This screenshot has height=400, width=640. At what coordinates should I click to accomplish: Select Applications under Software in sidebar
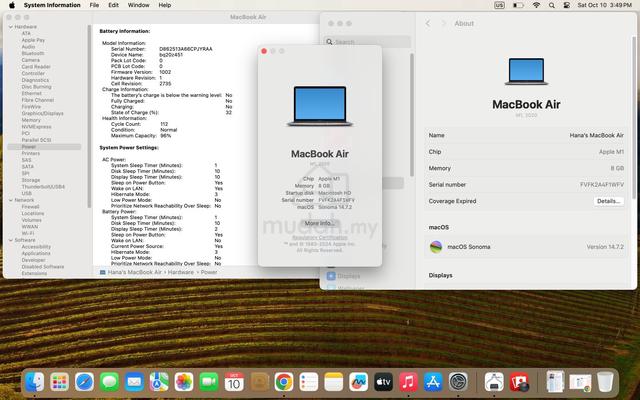click(36, 253)
